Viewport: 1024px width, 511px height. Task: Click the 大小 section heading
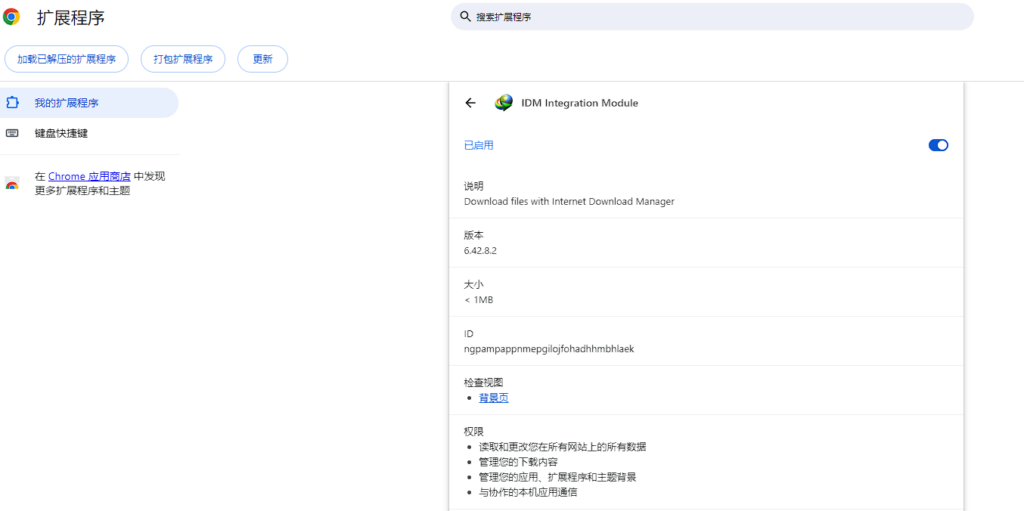tap(473, 284)
